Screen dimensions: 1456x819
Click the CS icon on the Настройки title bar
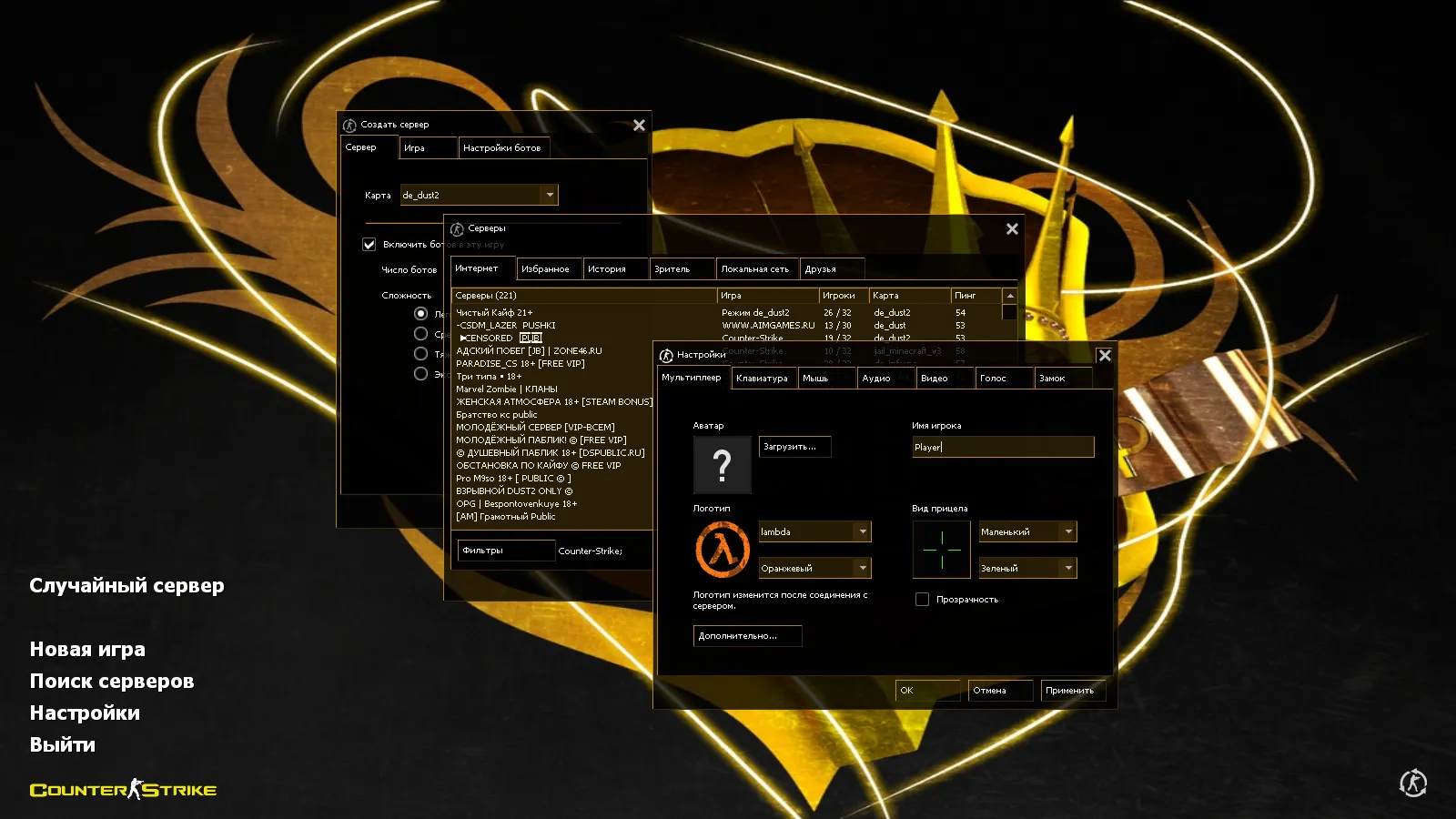point(665,354)
